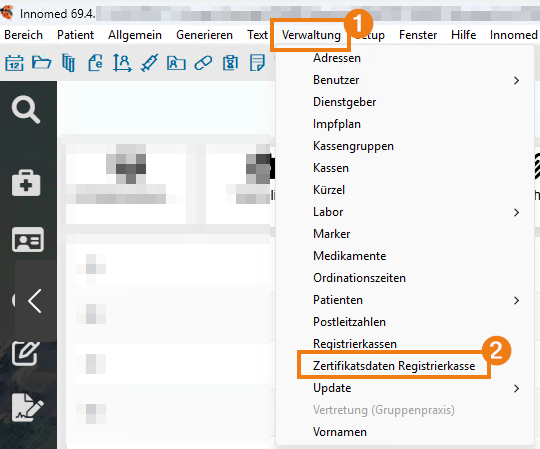540x449 pixels.
Task: Click the clipboard patient toolbar icon
Action: [230, 63]
